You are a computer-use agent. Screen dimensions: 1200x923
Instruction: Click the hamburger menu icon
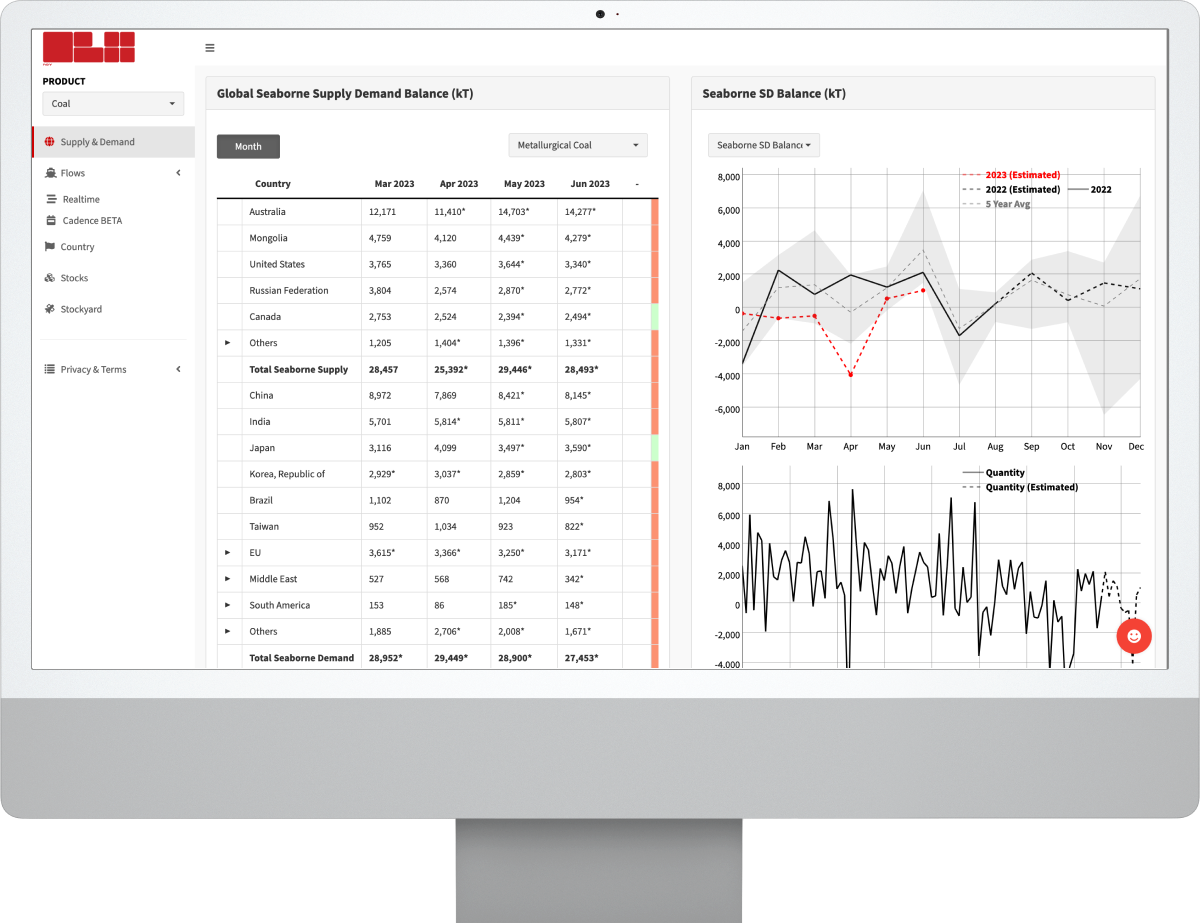pos(210,48)
